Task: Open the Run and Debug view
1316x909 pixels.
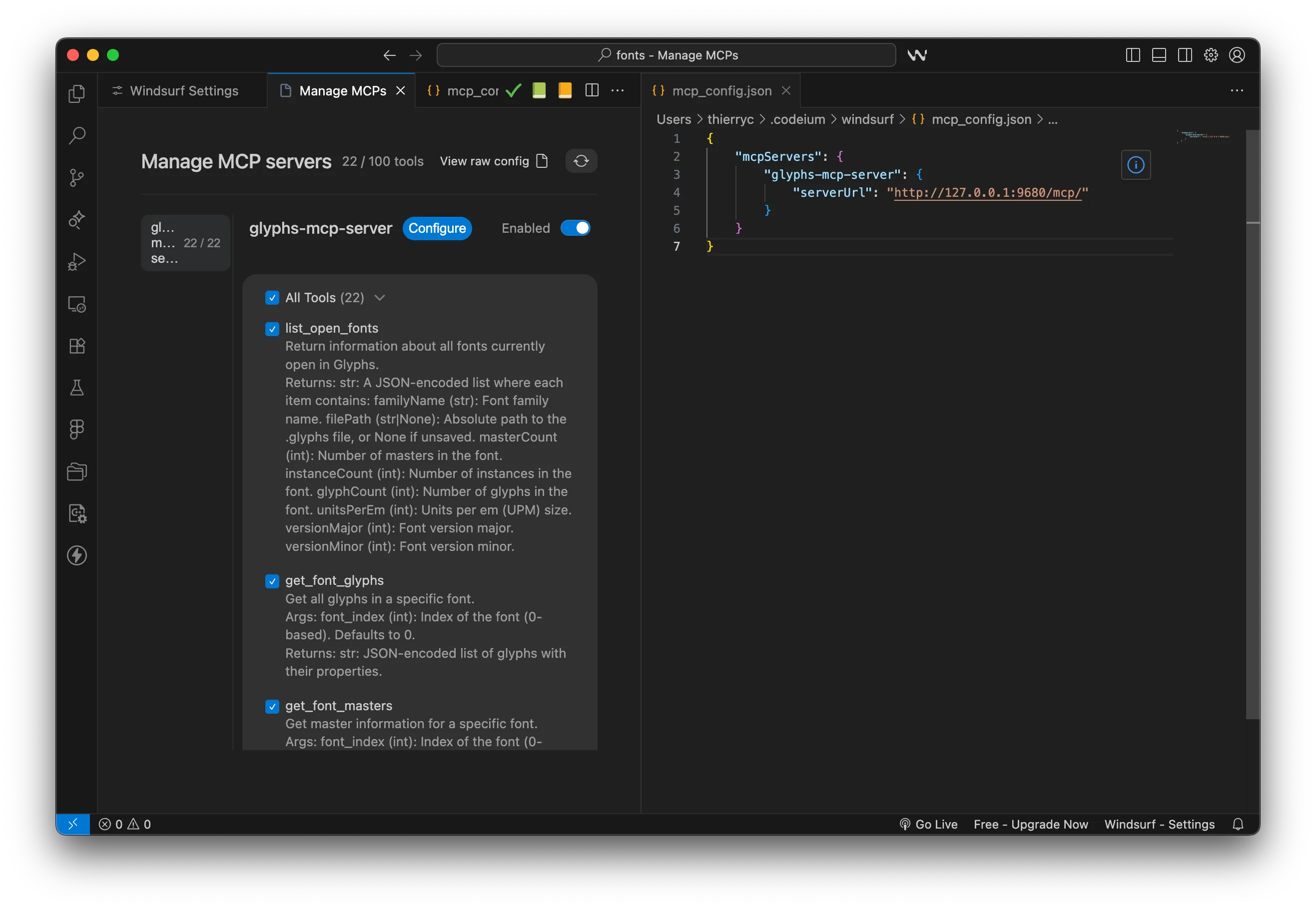Action: point(77,262)
